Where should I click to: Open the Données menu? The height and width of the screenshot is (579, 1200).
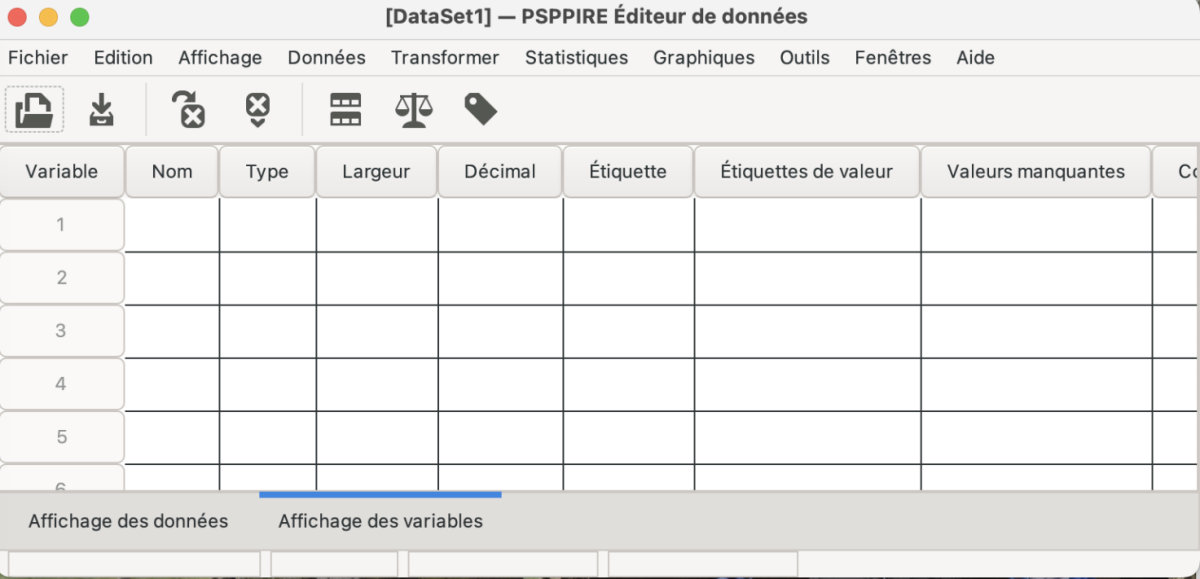tap(326, 57)
